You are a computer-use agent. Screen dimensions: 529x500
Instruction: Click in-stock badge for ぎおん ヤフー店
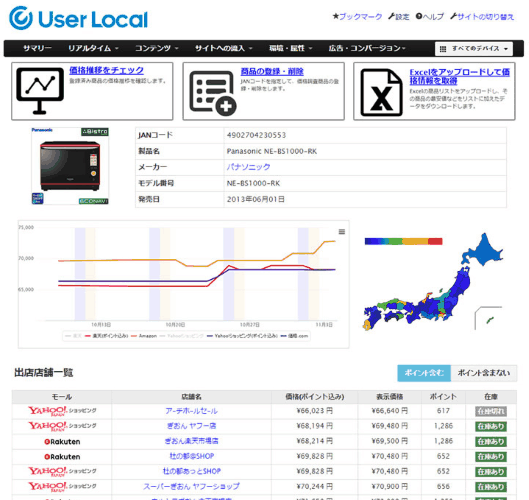click(491, 426)
